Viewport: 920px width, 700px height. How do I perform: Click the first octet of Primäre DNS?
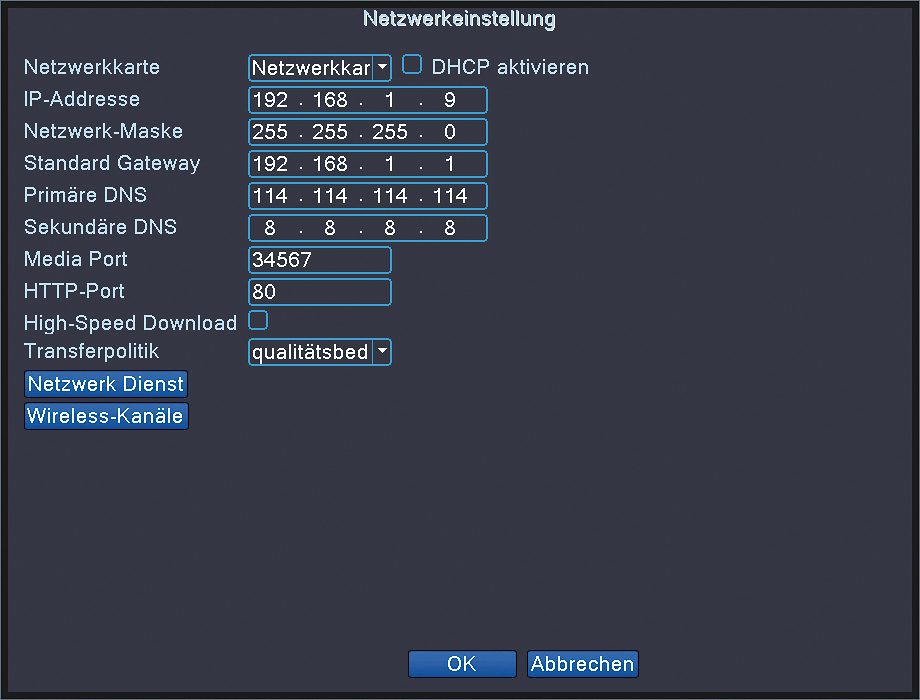pos(270,196)
